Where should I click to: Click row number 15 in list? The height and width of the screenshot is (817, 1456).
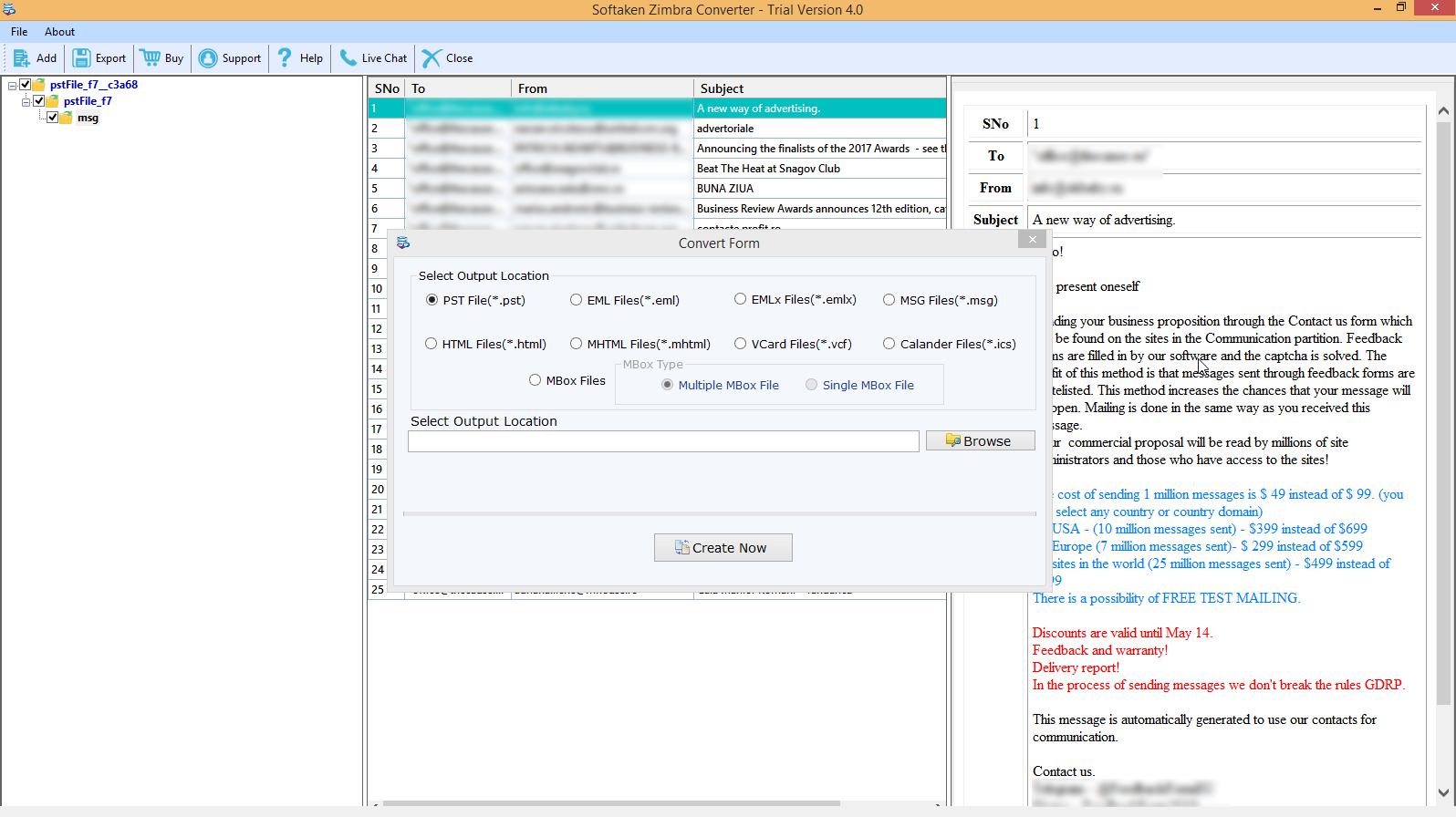[377, 389]
